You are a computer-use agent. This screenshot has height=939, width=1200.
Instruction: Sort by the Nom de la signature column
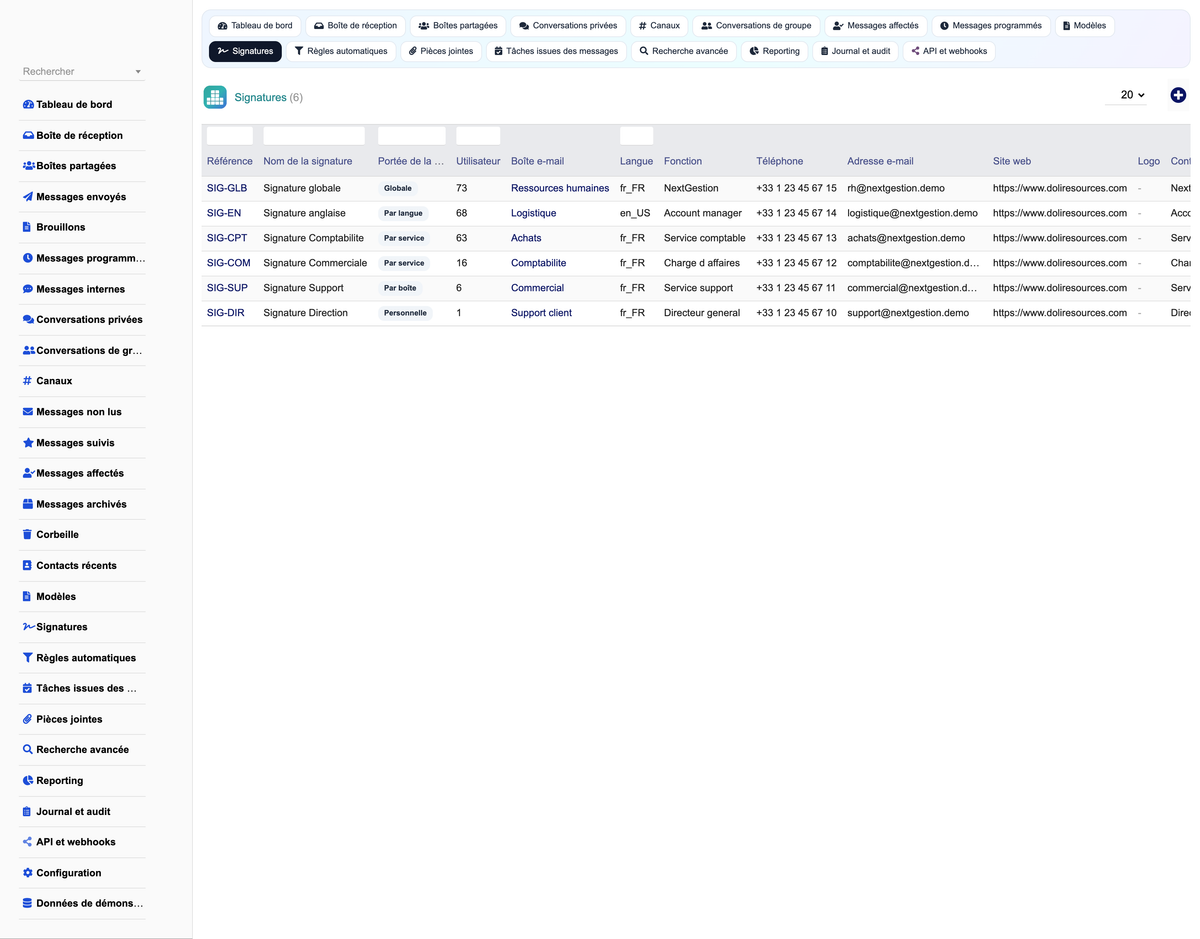308,161
